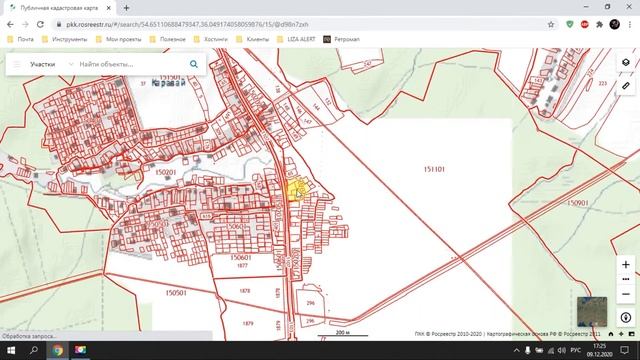Open a new browser tab
640x360 pixels.
tap(127, 8)
